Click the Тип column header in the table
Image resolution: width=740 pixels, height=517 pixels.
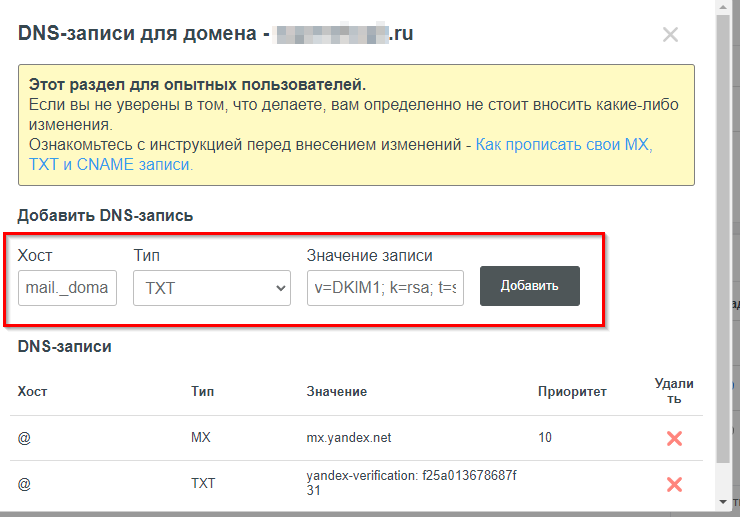tap(202, 392)
